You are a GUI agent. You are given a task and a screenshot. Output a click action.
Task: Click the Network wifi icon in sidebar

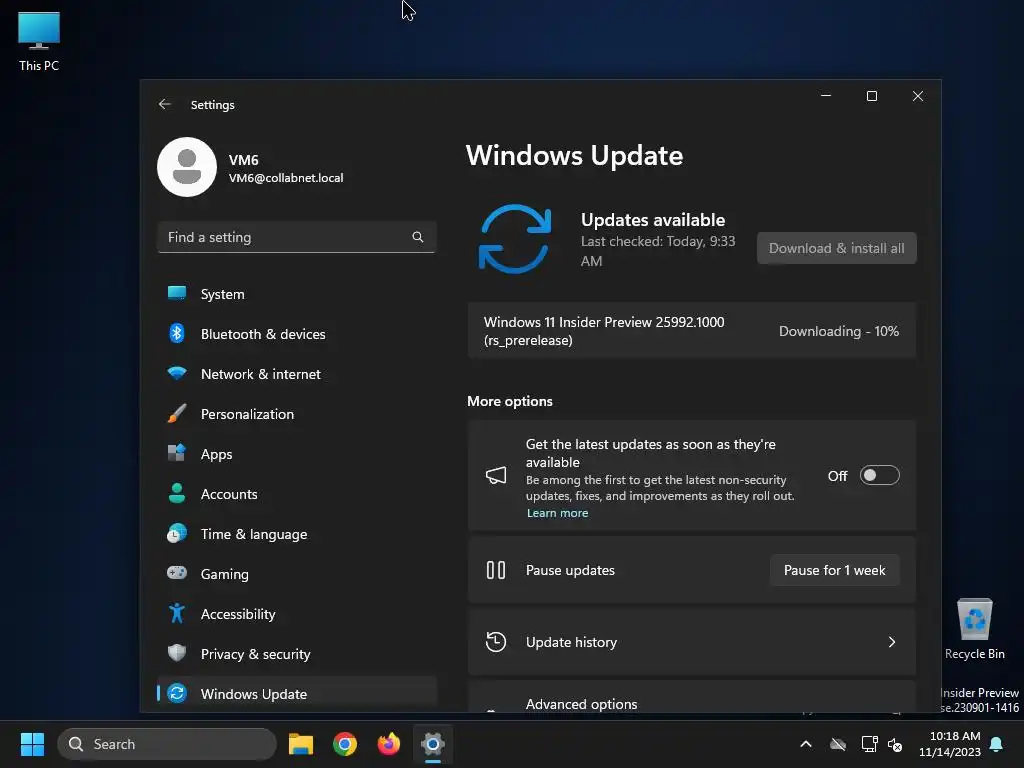click(x=176, y=374)
